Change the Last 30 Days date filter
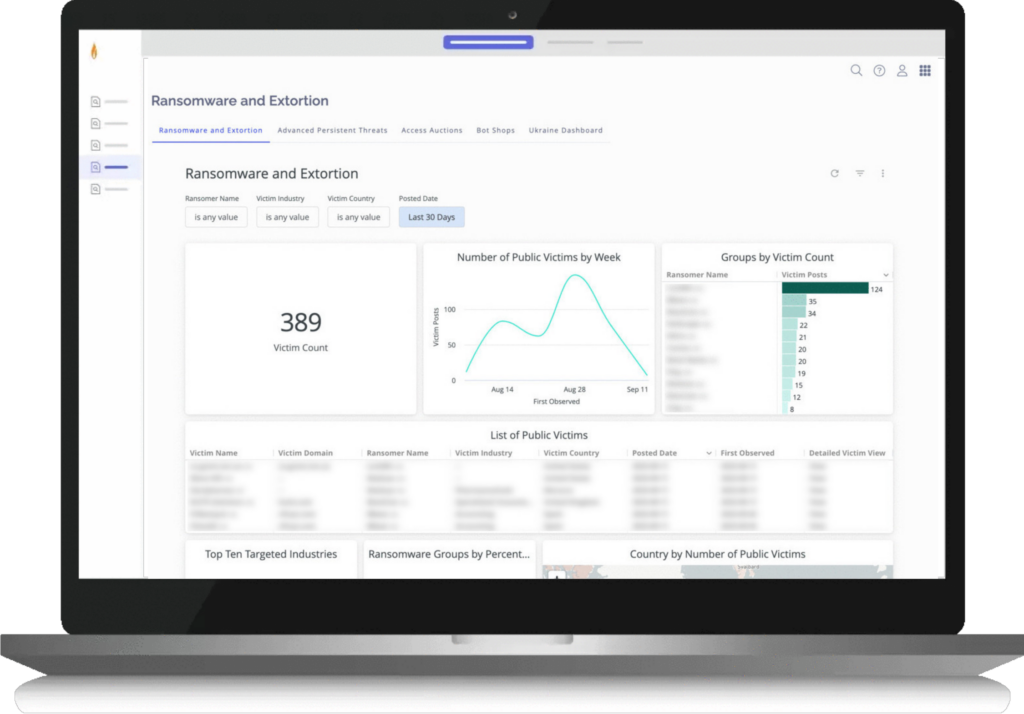The width and height of the screenshot is (1024, 714). point(431,217)
